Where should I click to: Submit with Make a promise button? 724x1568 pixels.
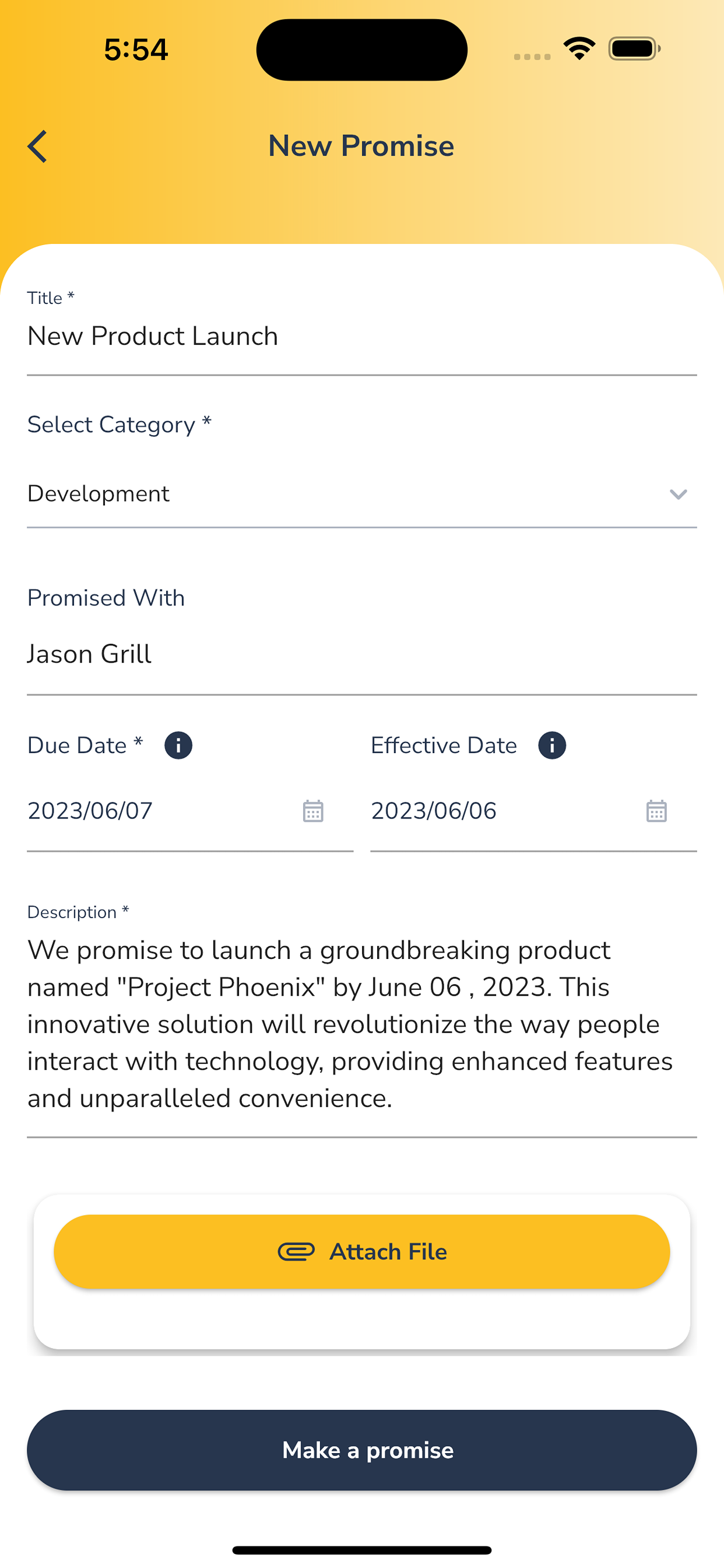pyautogui.click(x=362, y=1450)
